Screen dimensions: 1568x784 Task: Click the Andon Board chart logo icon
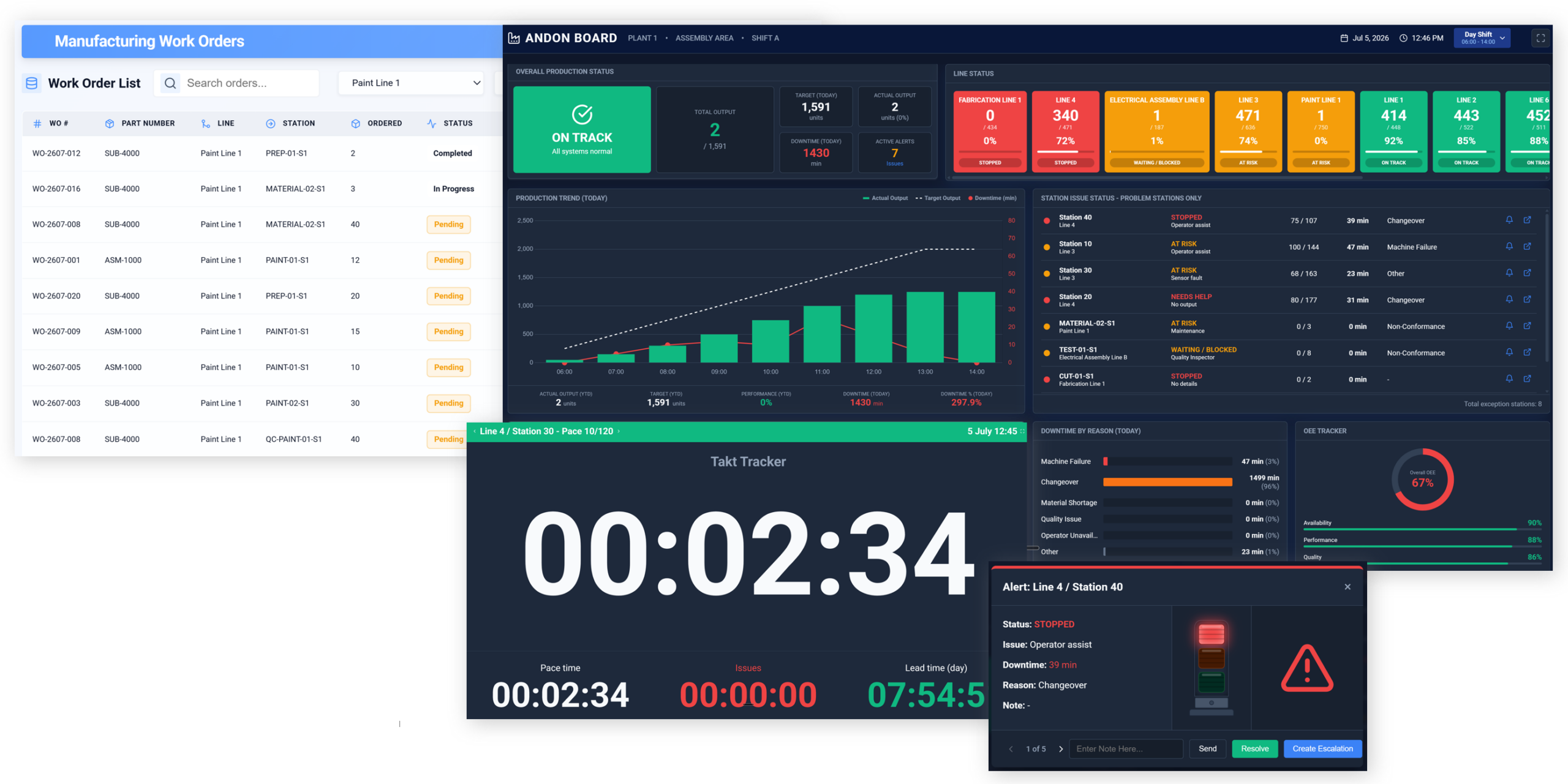[514, 38]
